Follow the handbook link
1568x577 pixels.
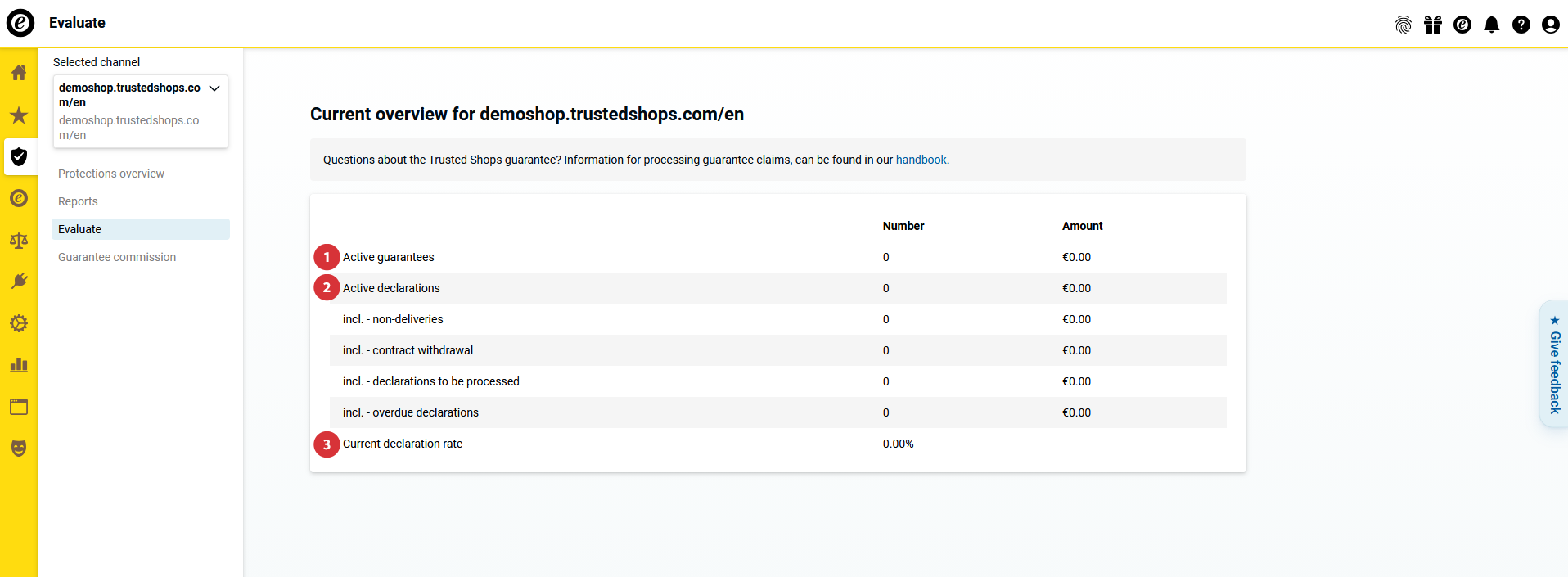click(x=921, y=160)
